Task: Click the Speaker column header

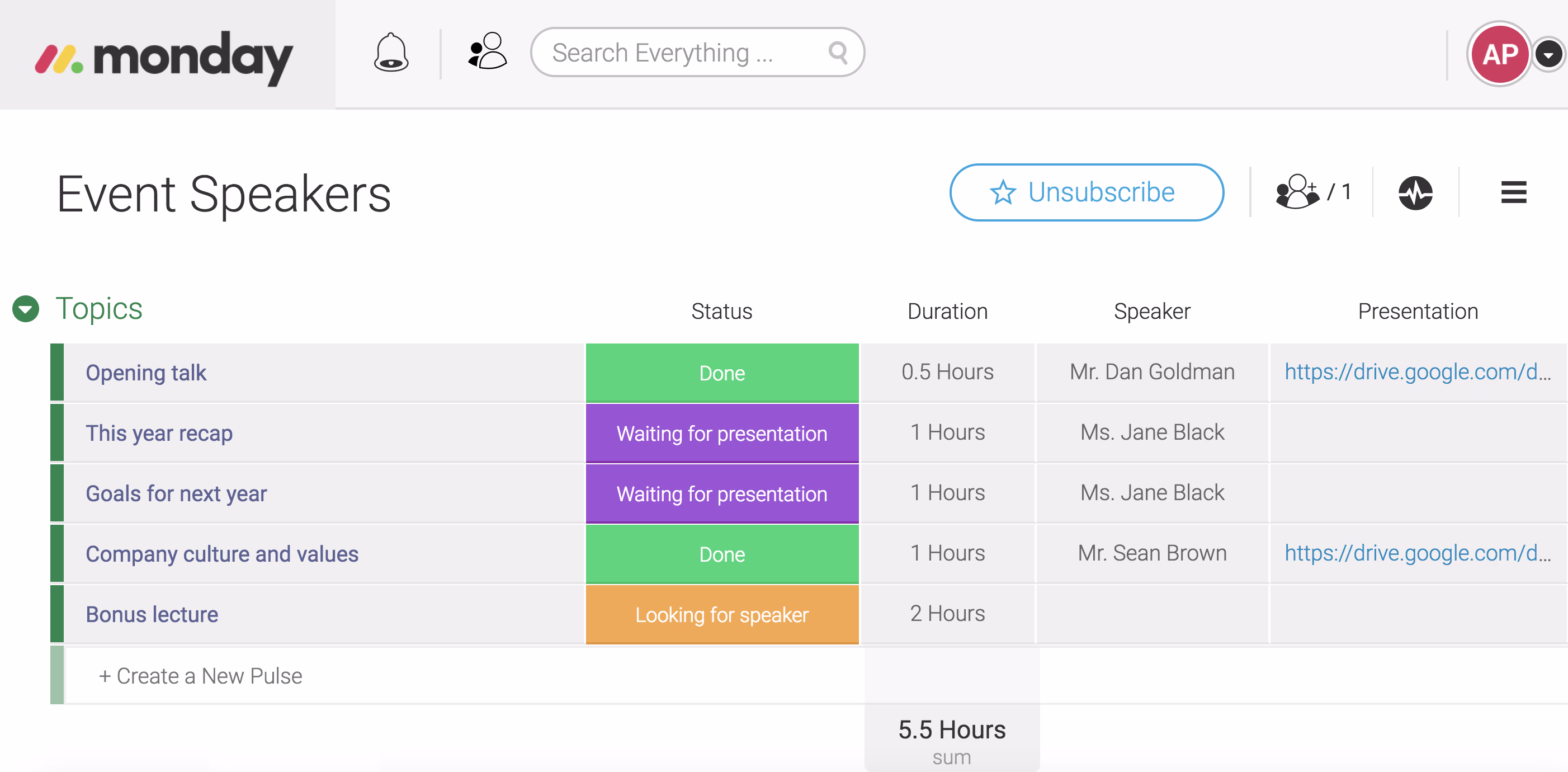Action: click(1151, 311)
